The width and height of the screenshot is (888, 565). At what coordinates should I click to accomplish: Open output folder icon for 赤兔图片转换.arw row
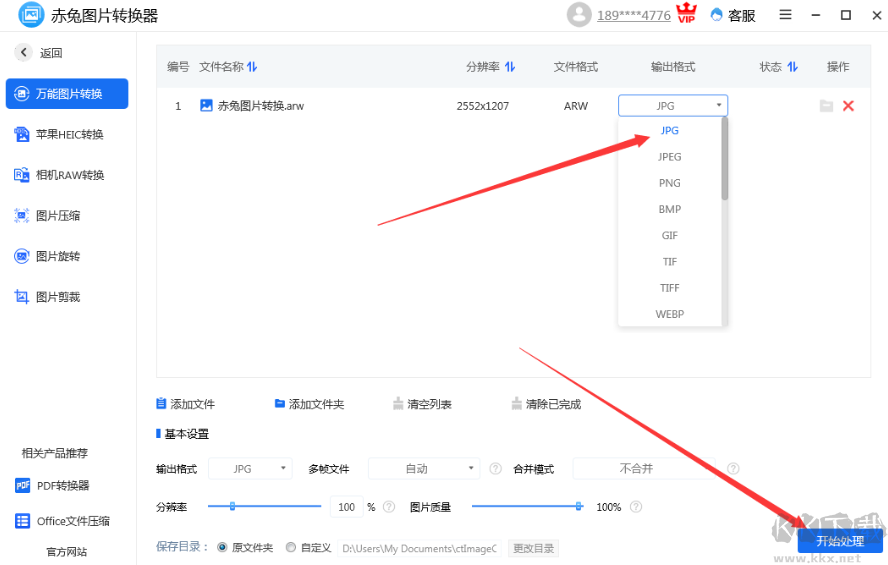click(826, 106)
